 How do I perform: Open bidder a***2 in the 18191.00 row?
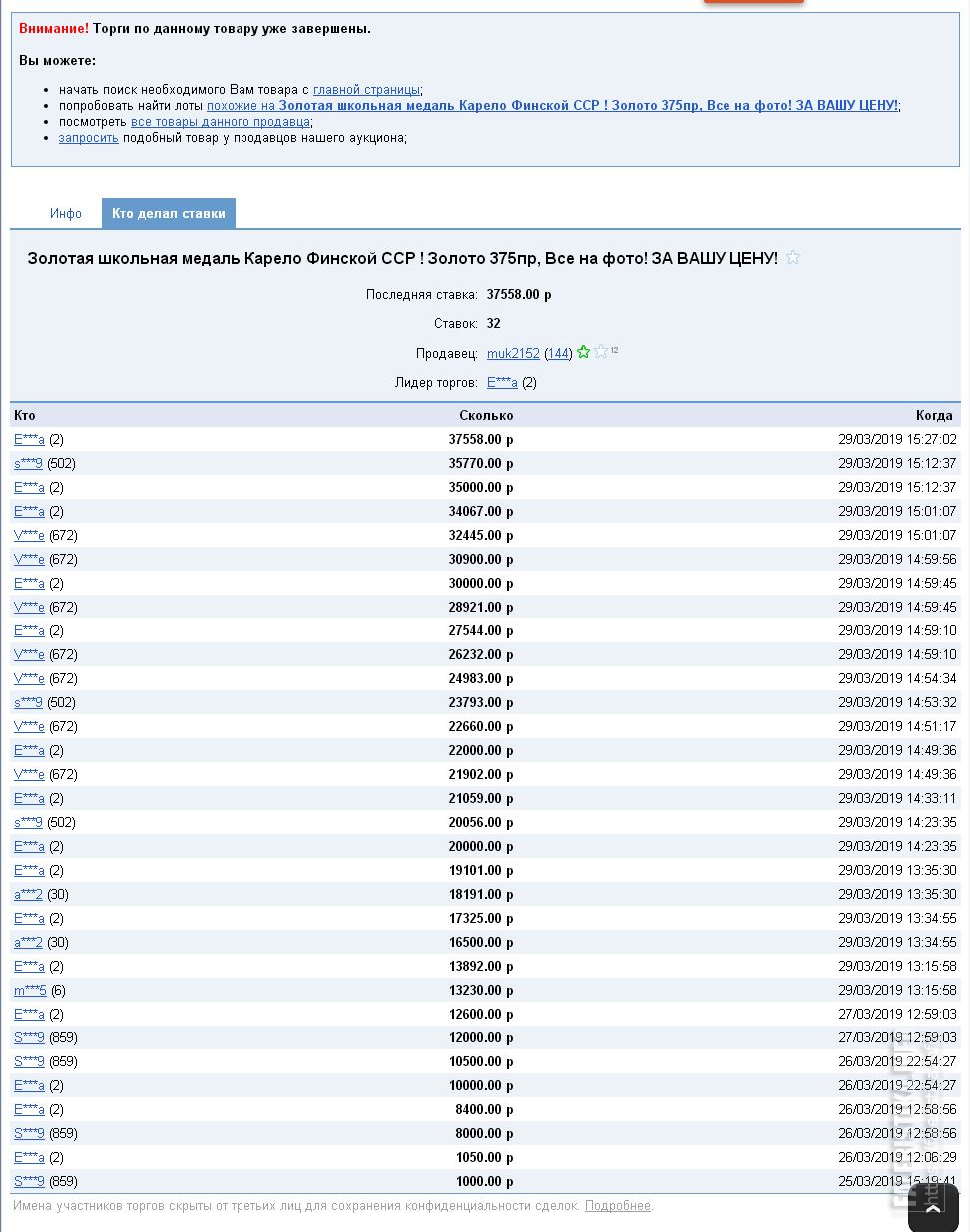click(28, 895)
